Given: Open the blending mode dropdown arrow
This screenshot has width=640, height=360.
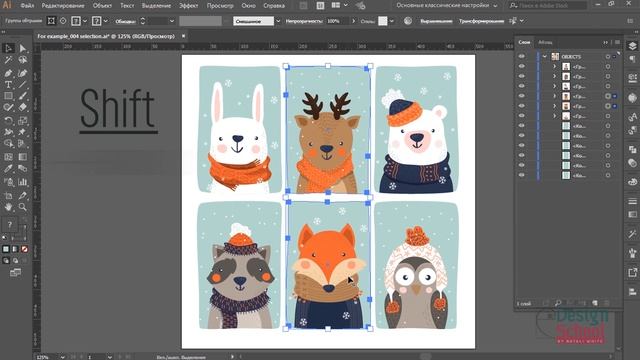Looking at the screenshot, I should point(278,21).
